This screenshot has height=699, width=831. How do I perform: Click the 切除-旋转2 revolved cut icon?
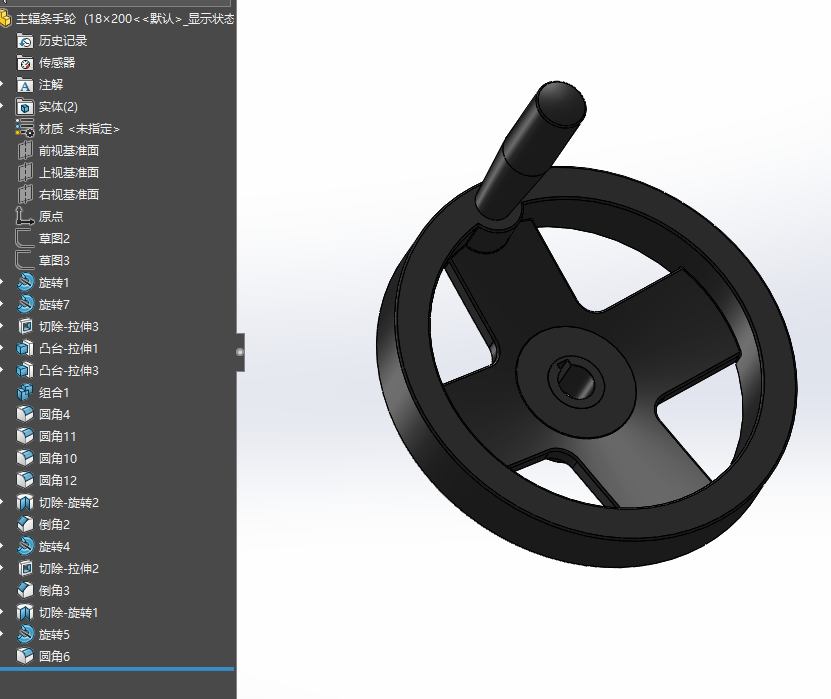point(24,502)
